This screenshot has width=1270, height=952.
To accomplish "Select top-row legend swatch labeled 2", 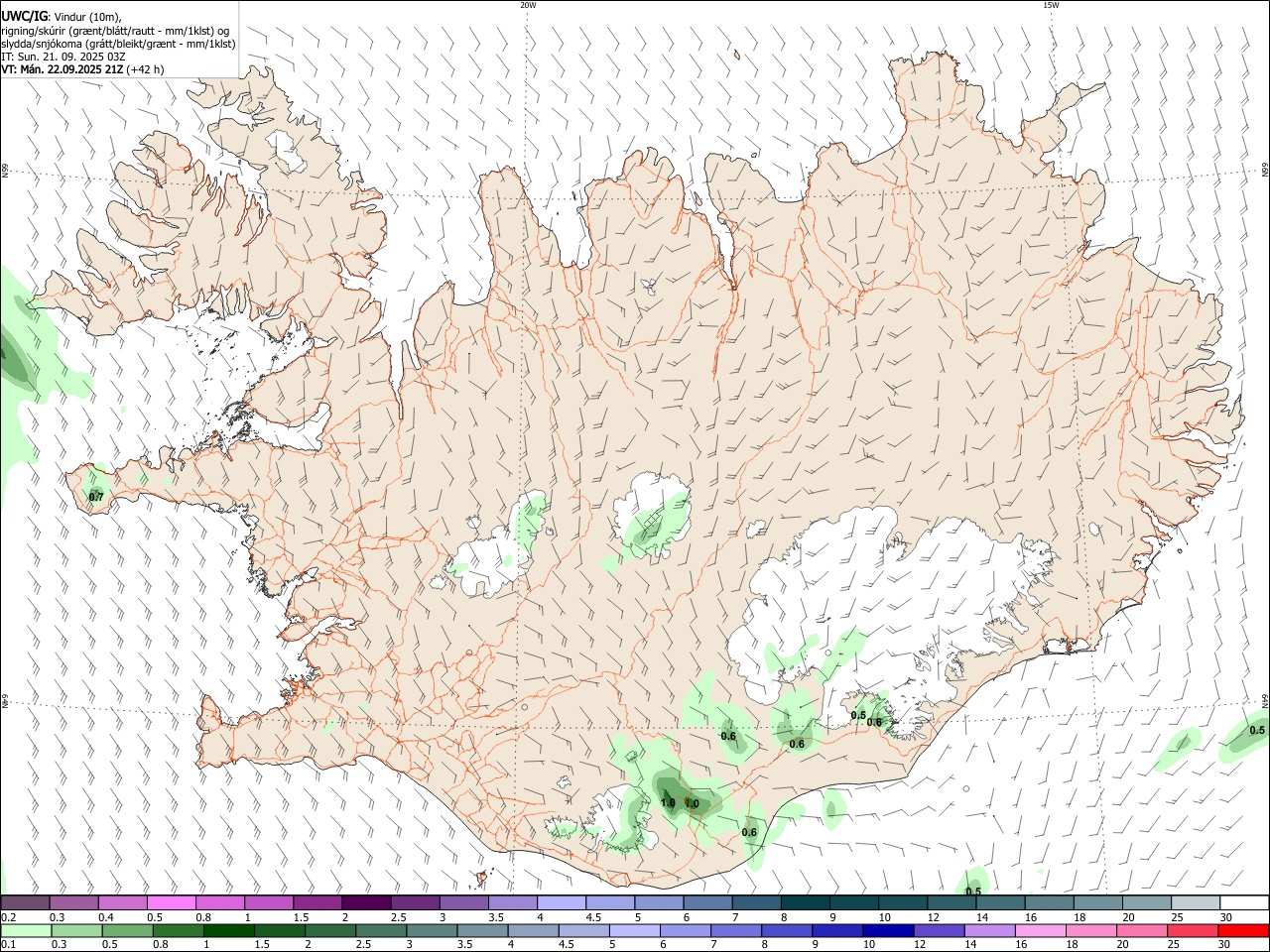I will 366,903.
